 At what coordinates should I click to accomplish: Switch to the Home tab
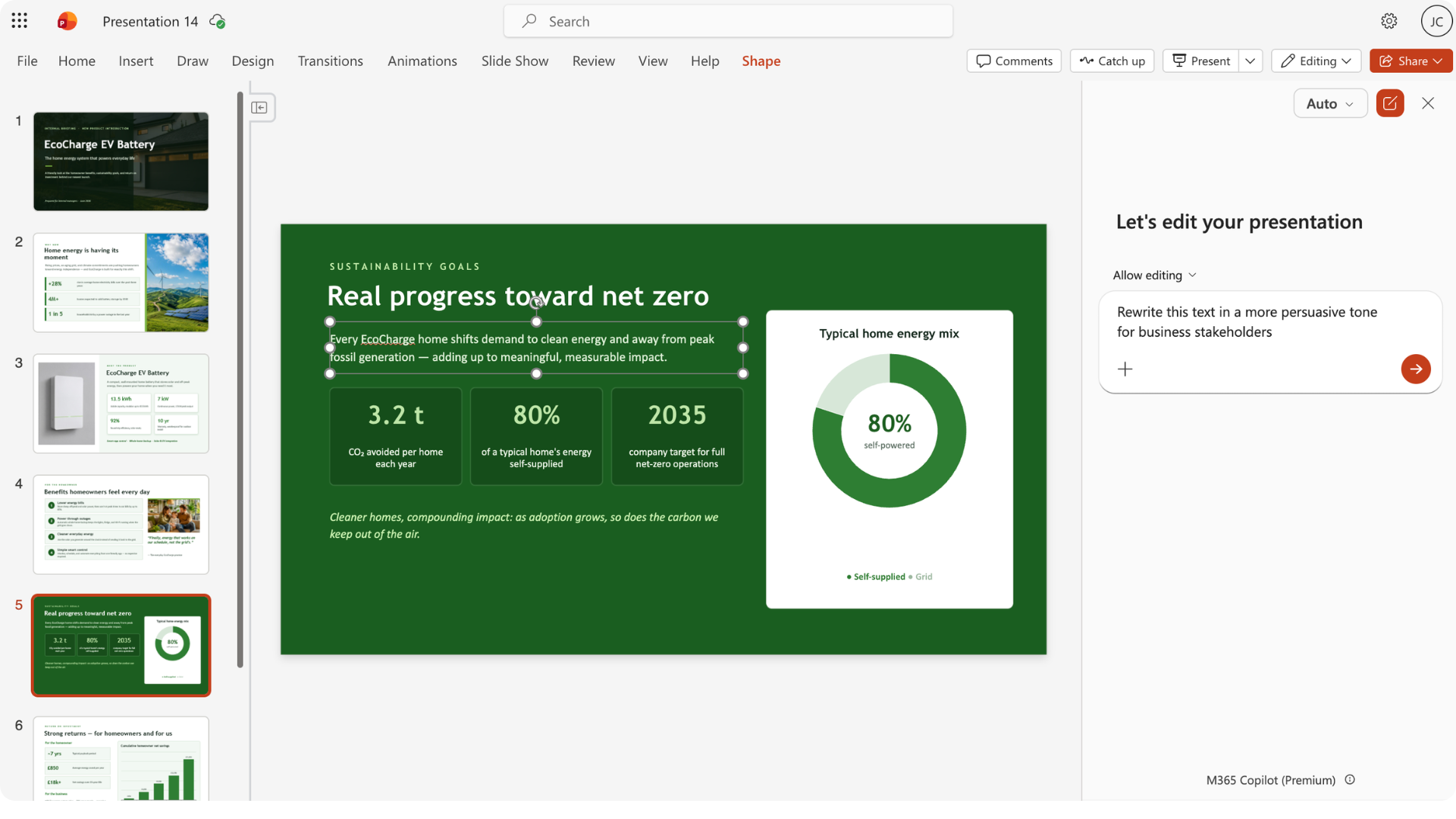point(77,61)
